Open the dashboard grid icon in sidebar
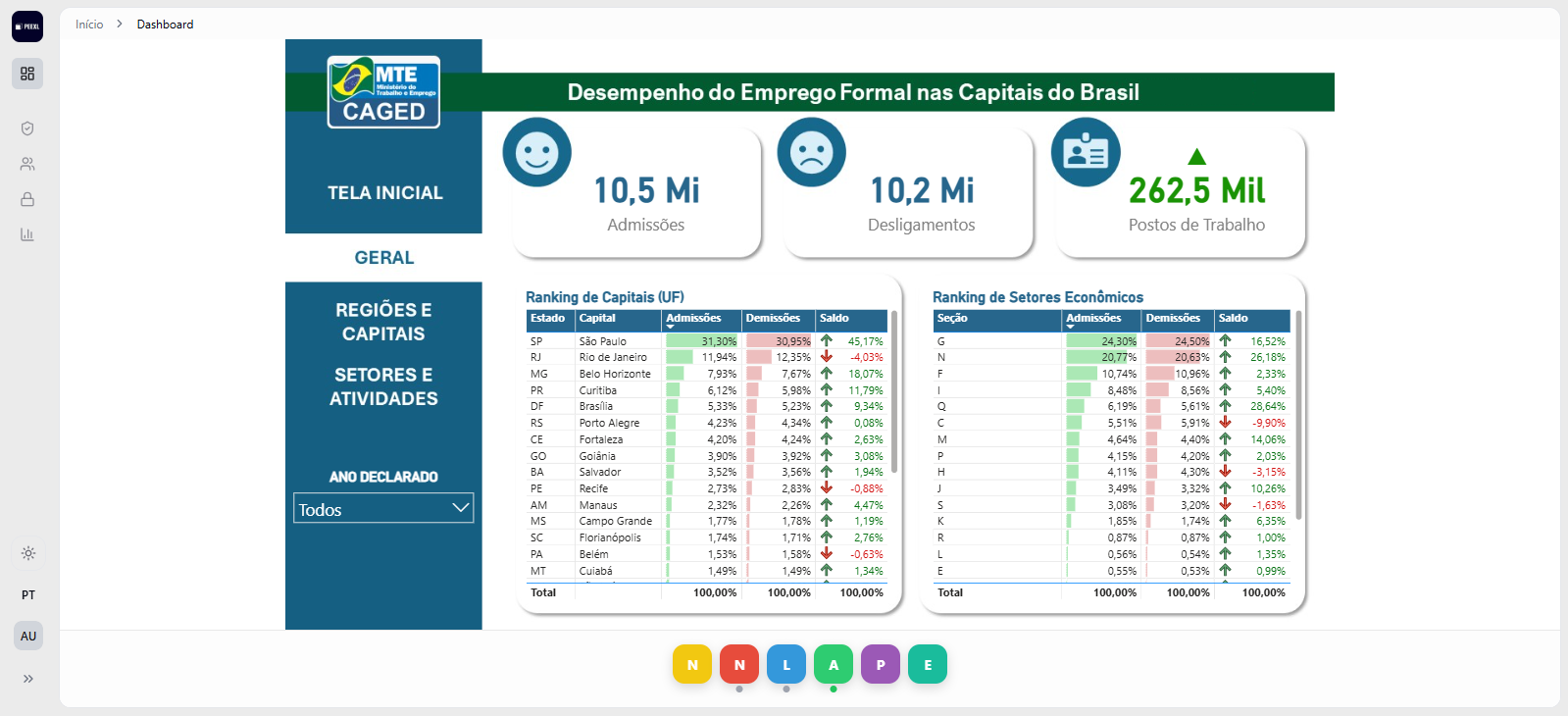 (27, 74)
